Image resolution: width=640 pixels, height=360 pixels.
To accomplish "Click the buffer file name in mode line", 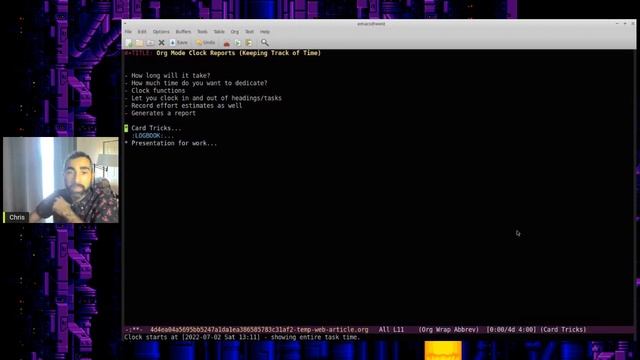I will 259,330.
